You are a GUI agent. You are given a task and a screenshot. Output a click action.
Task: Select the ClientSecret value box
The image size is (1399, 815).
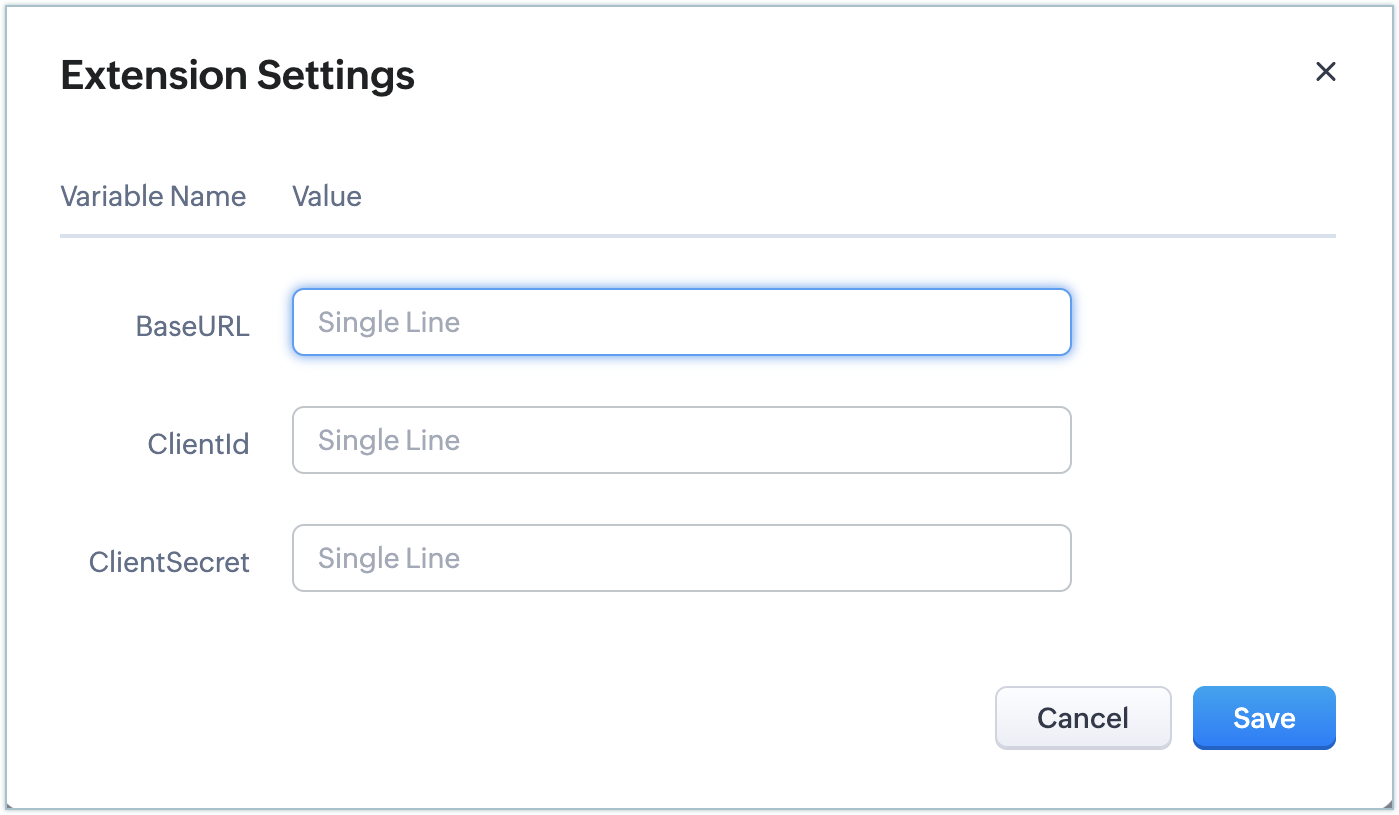[x=681, y=558]
